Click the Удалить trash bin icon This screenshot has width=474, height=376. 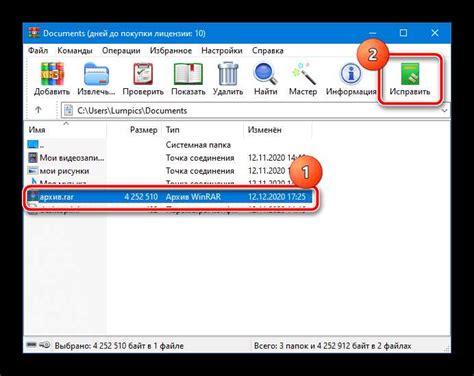(228, 74)
